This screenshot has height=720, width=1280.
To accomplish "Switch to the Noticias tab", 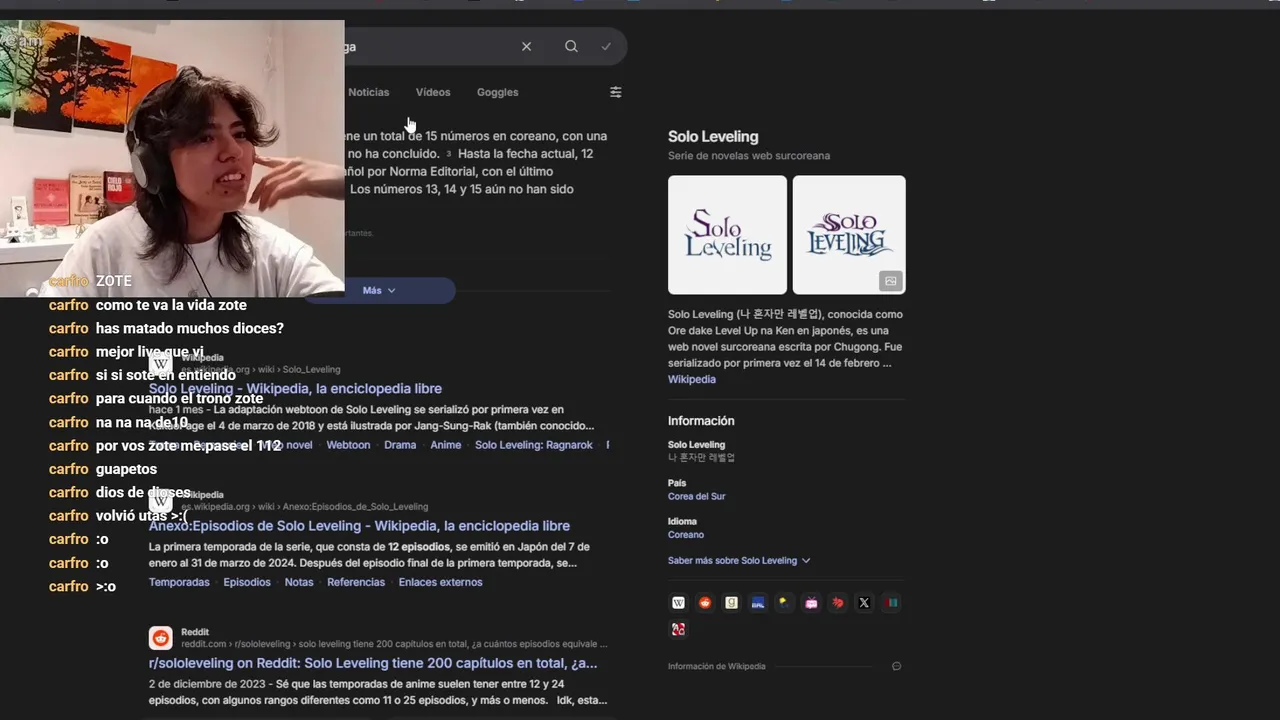I will click(x=369, y=92).
